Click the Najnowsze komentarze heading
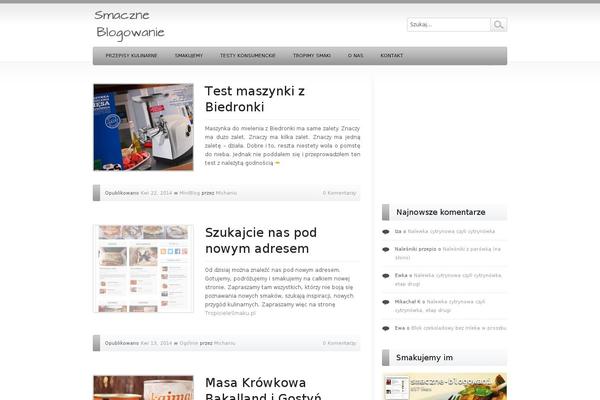The image size is (600, 400). (x=440, y=212)
